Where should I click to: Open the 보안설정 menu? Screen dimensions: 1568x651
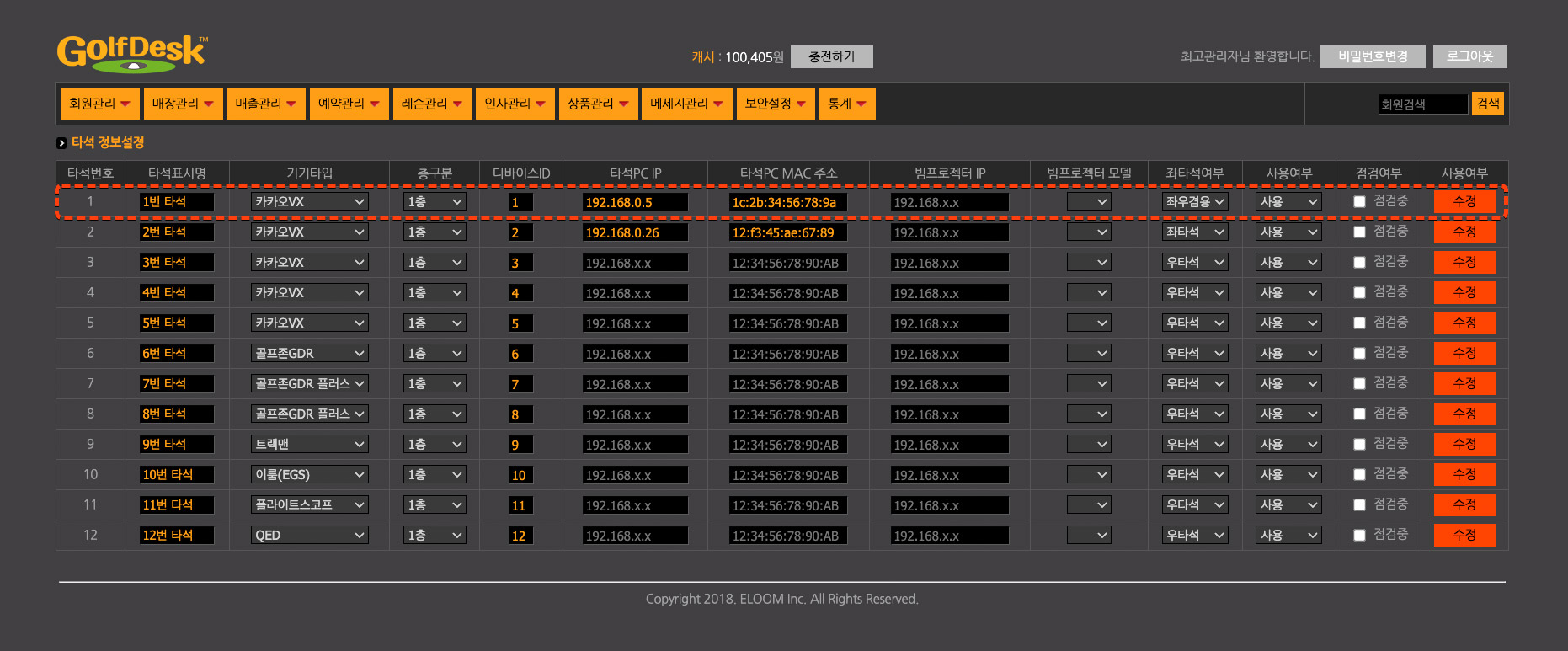[x=775, y=104]
